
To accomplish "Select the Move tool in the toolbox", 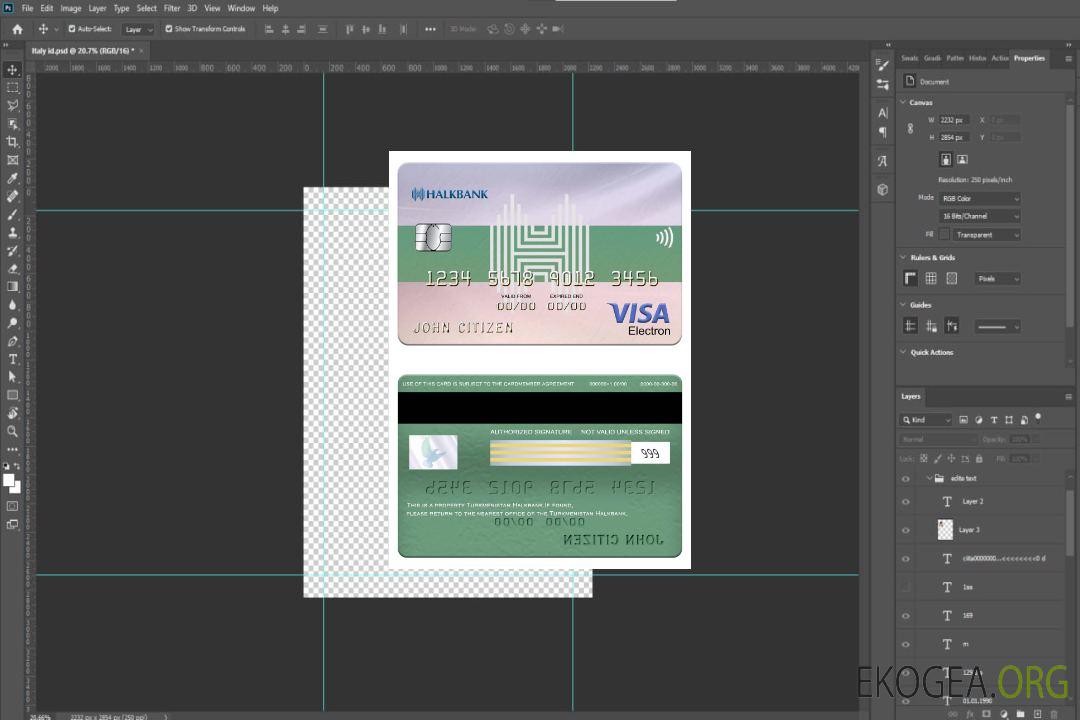I will (x=12, y=70).
